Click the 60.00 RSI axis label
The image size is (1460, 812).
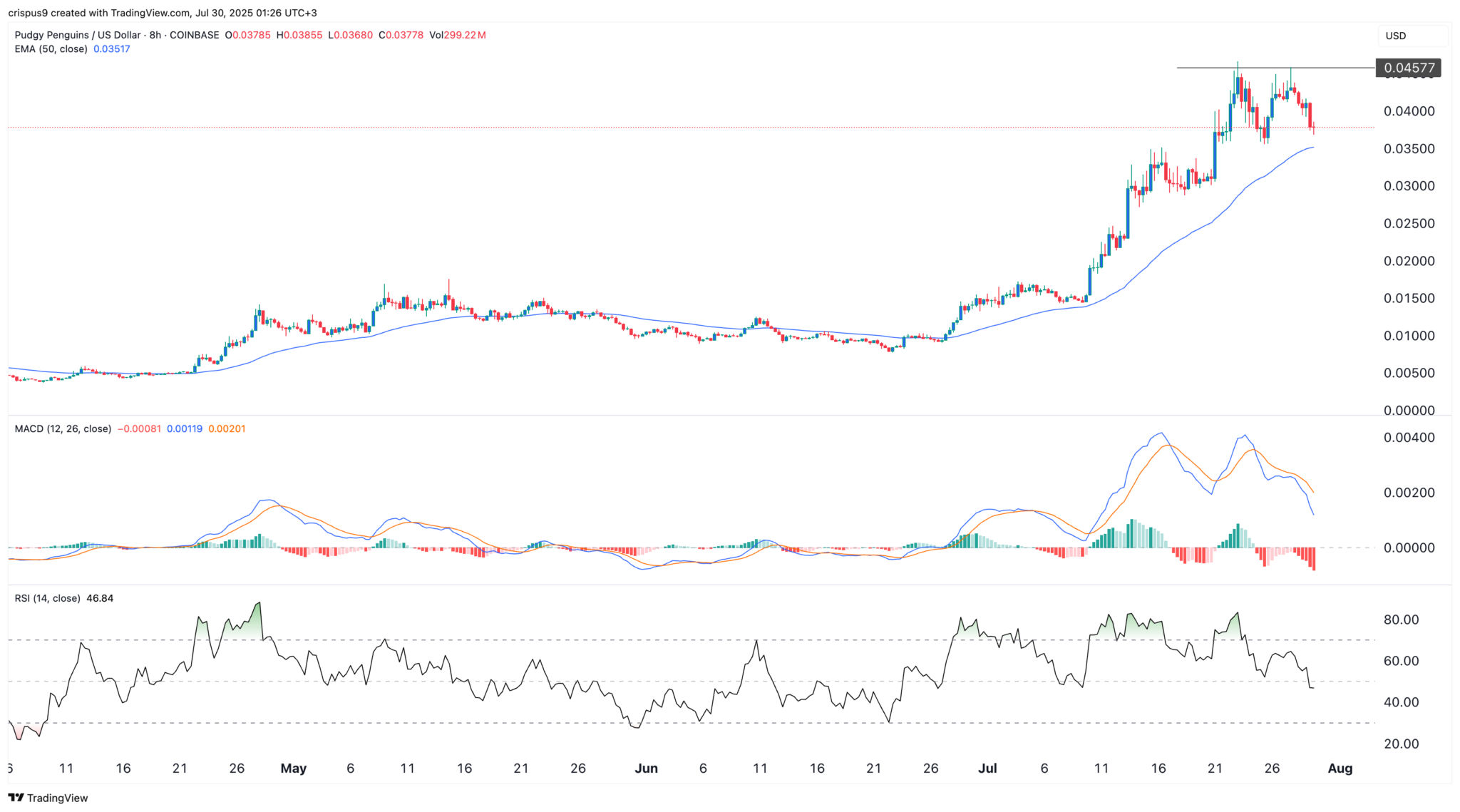click(1401, 662)
